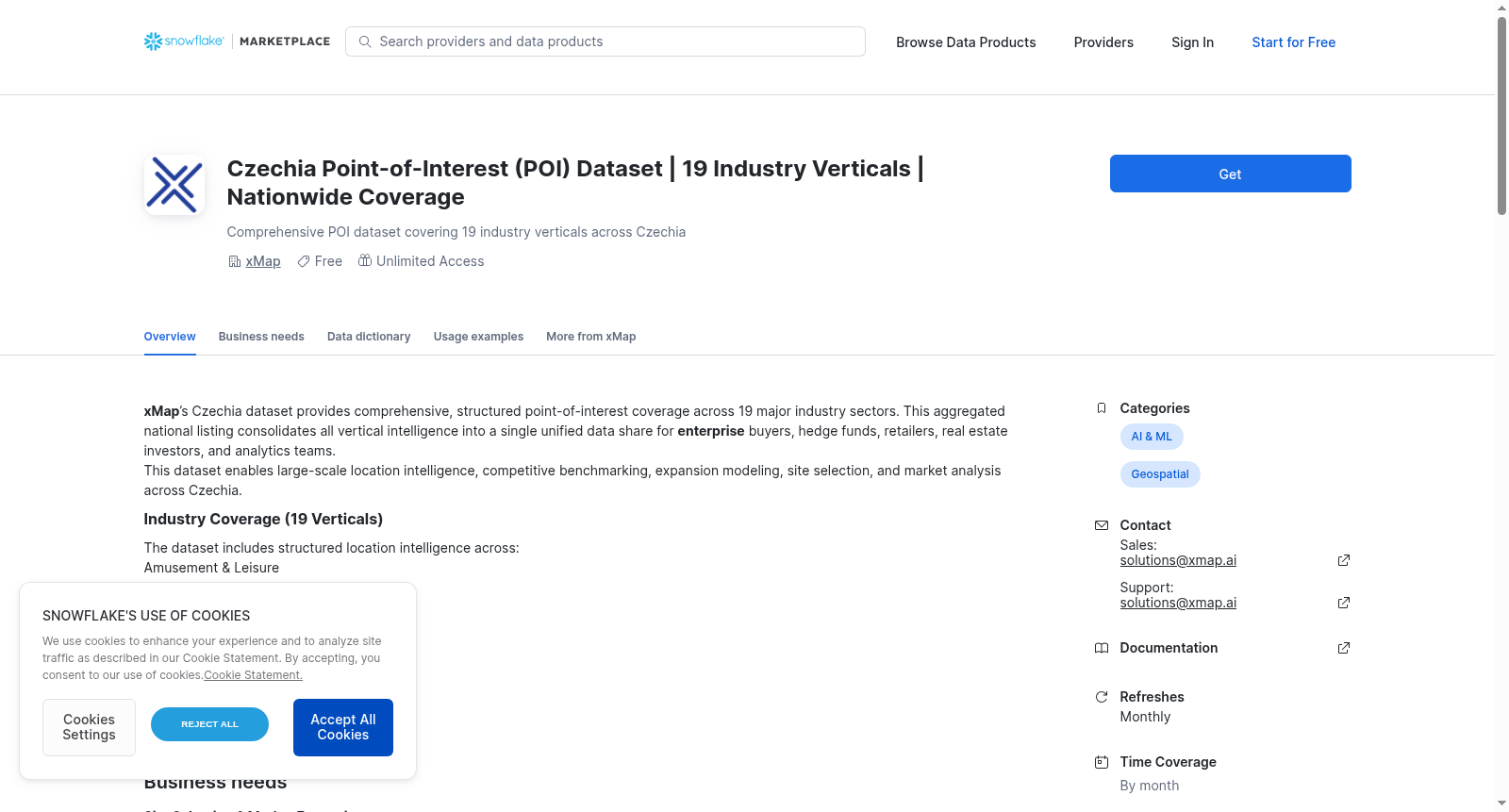Click the blue Get button
1509x812 pixels.
click(1230, 174)
